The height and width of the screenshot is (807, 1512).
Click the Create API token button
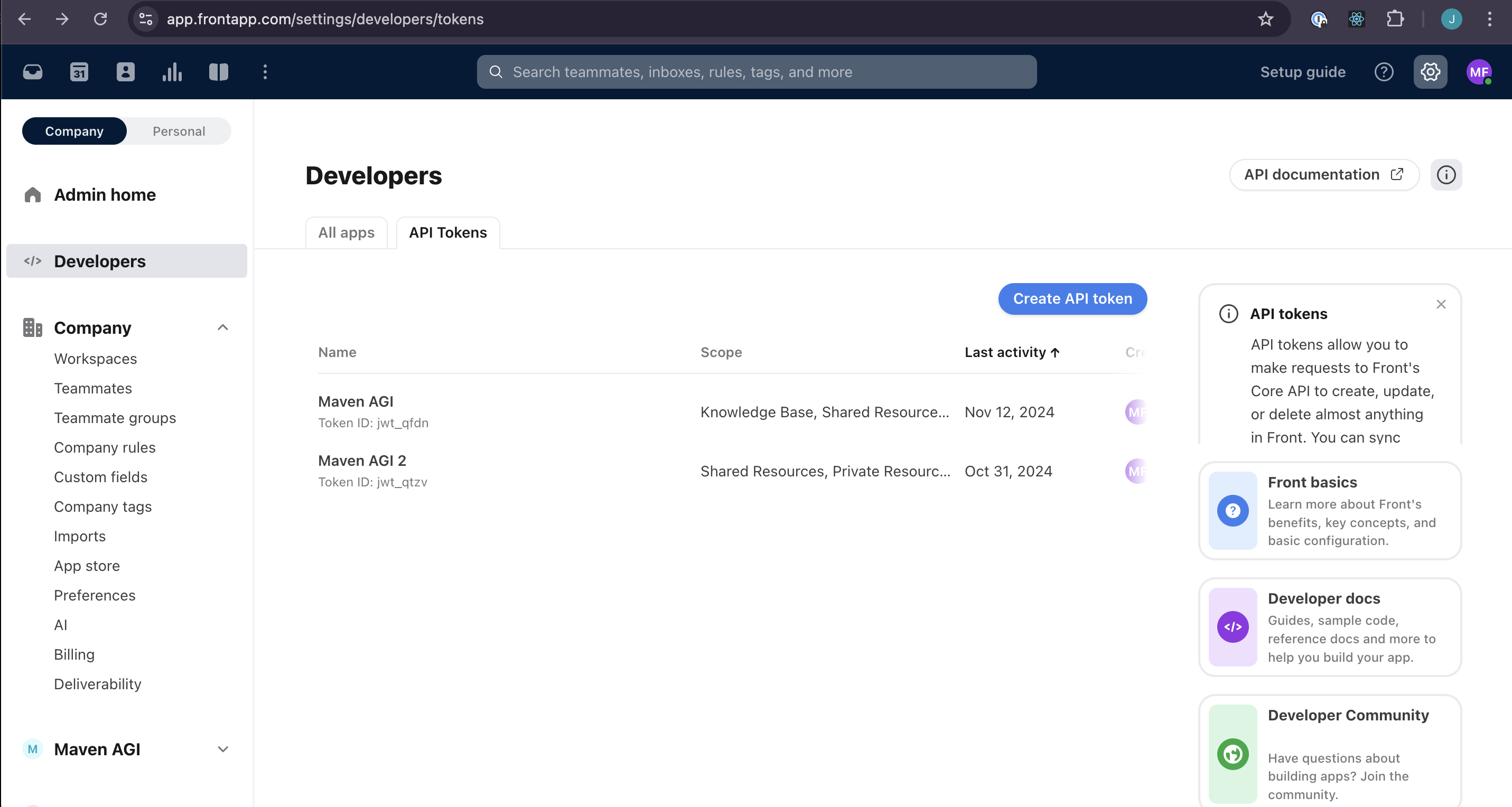pyautogui.click(x=1072, y=299)
